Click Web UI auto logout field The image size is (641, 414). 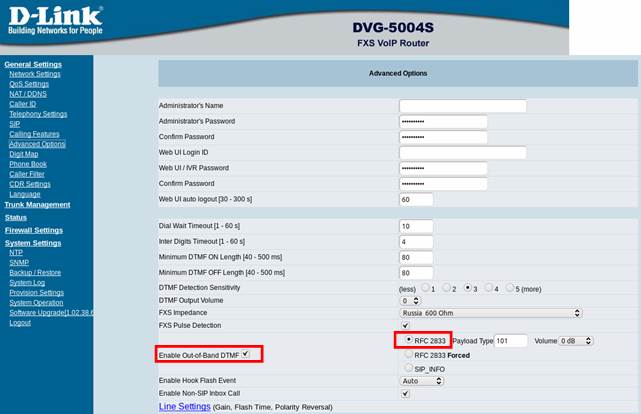(416, 199)
